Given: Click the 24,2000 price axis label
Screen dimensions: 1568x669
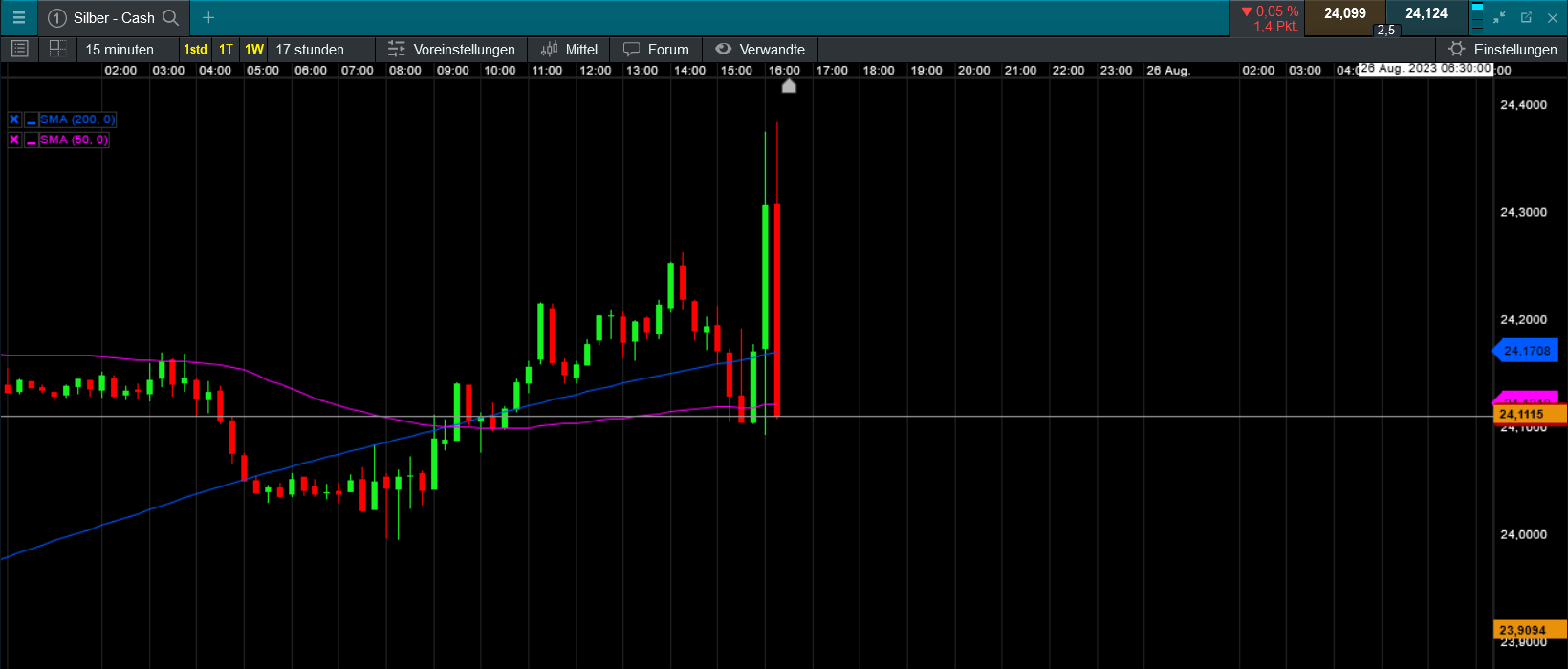Looking at the screenshot, I should pyautogui.click(x=1524, y=320).
